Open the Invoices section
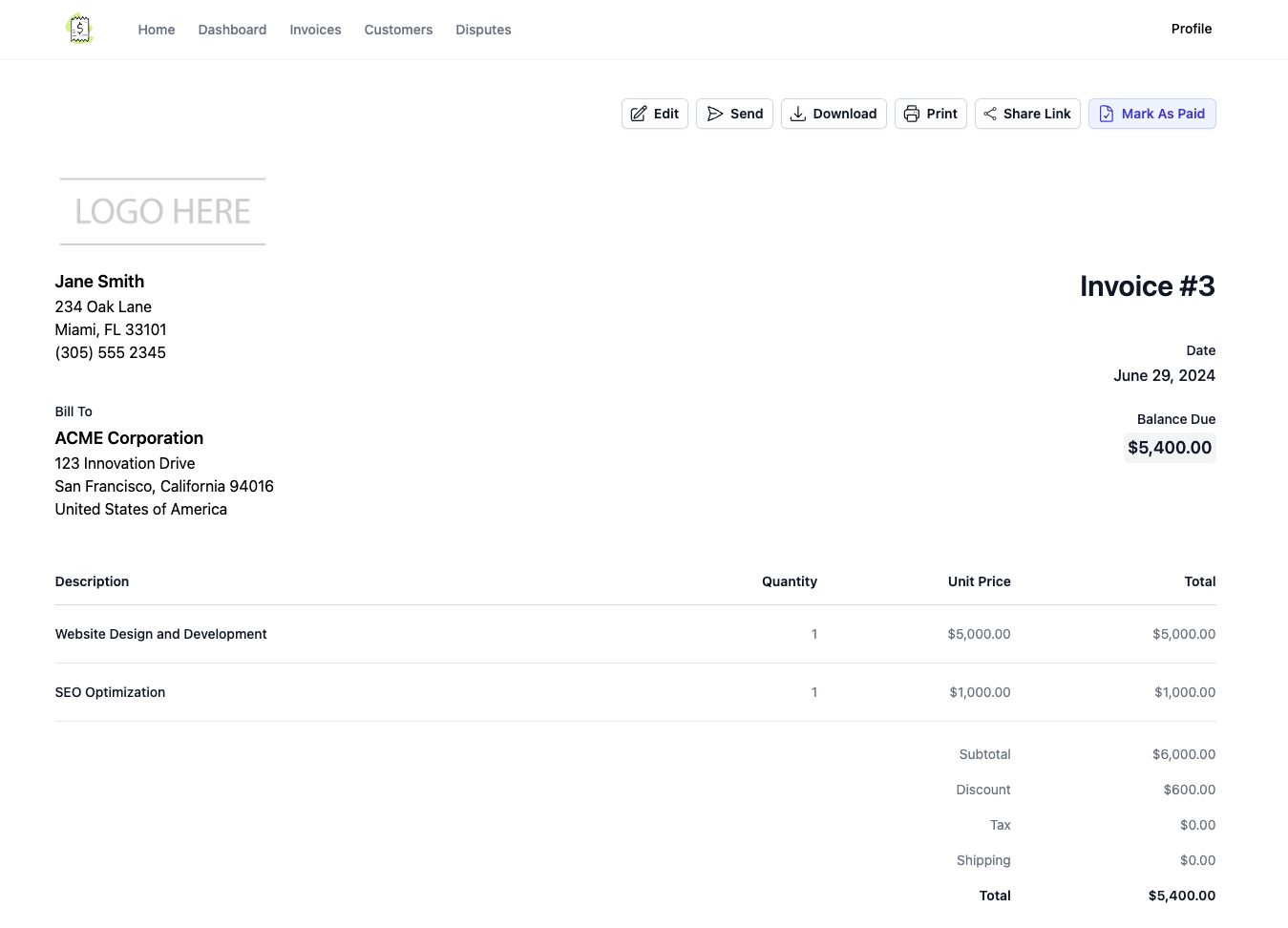The height and width of the screenshot is (928, 1288). tap(315, 30)
